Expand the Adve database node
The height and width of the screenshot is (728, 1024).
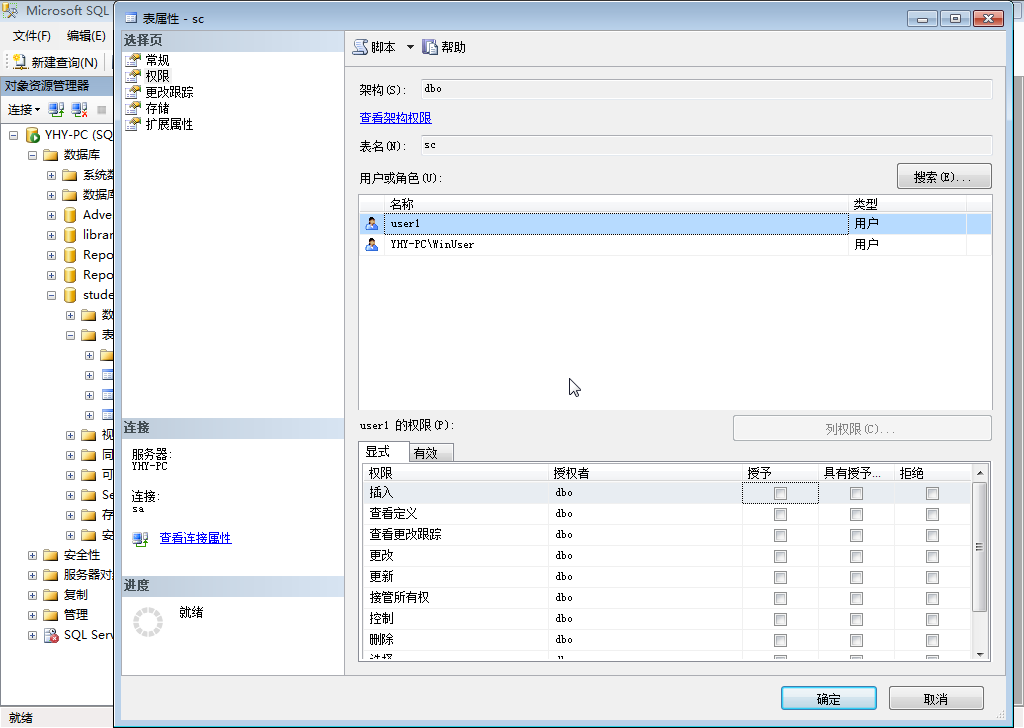click(x=51, y=215)
